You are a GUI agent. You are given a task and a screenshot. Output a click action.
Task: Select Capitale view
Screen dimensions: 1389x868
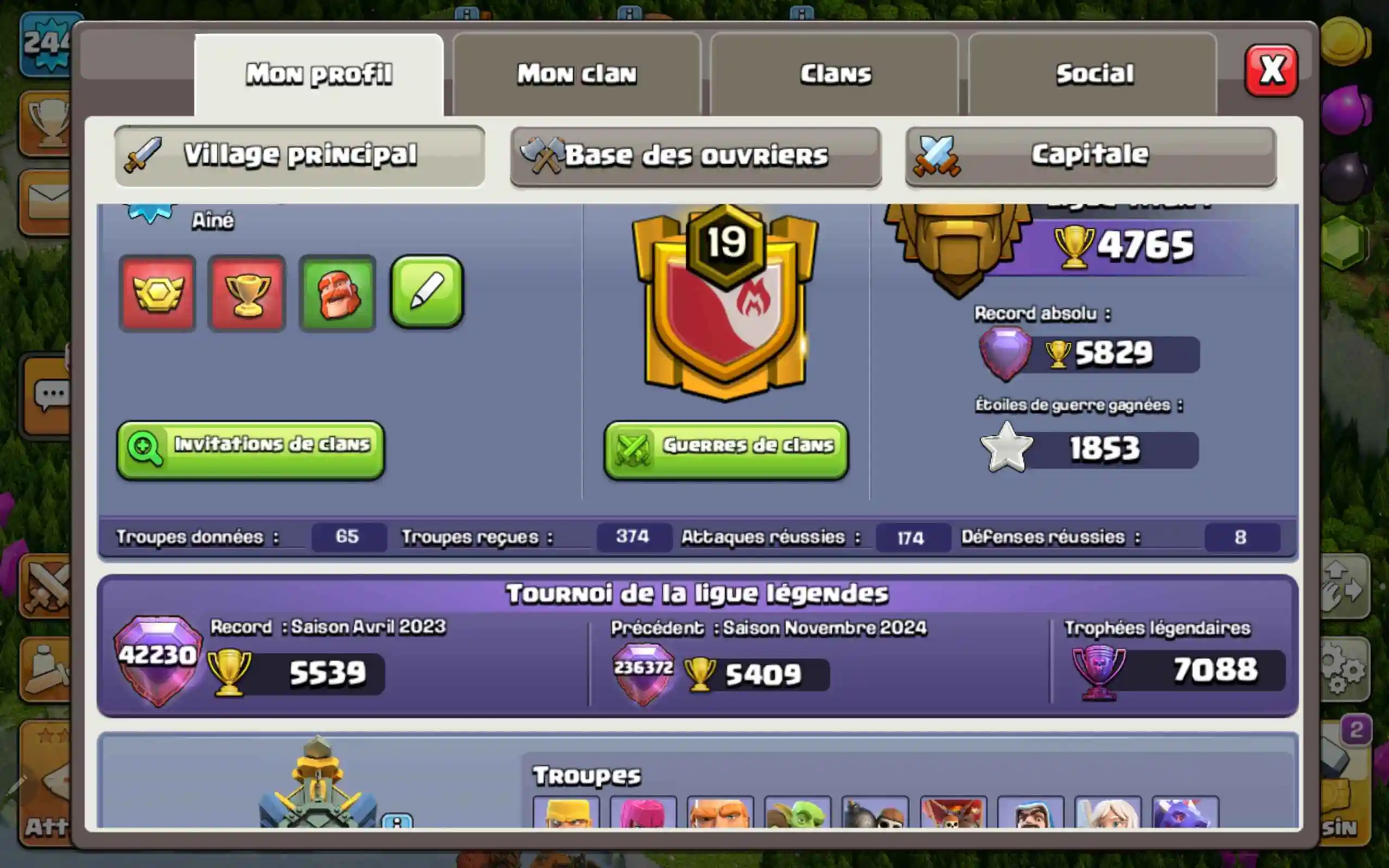click(1091, 156)
